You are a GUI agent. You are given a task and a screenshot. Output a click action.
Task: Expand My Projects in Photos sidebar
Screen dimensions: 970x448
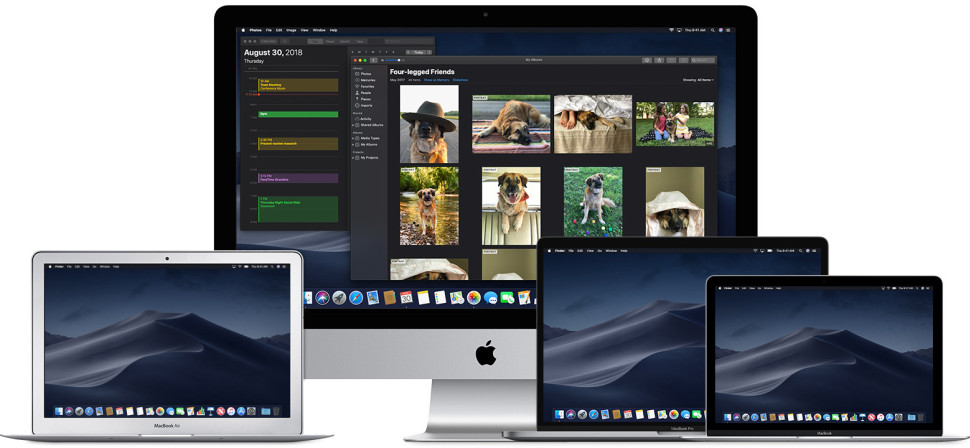point(353,157)
